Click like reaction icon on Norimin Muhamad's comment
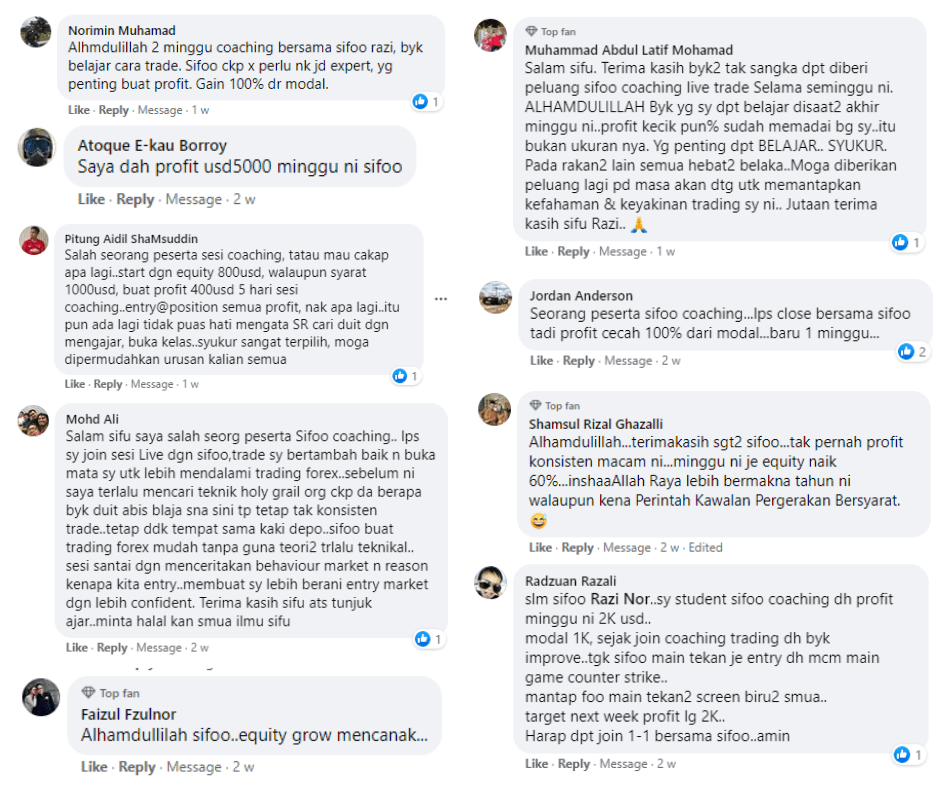Image resolution: width=940 pixels, height=788 pixels. tap(420, 102)
